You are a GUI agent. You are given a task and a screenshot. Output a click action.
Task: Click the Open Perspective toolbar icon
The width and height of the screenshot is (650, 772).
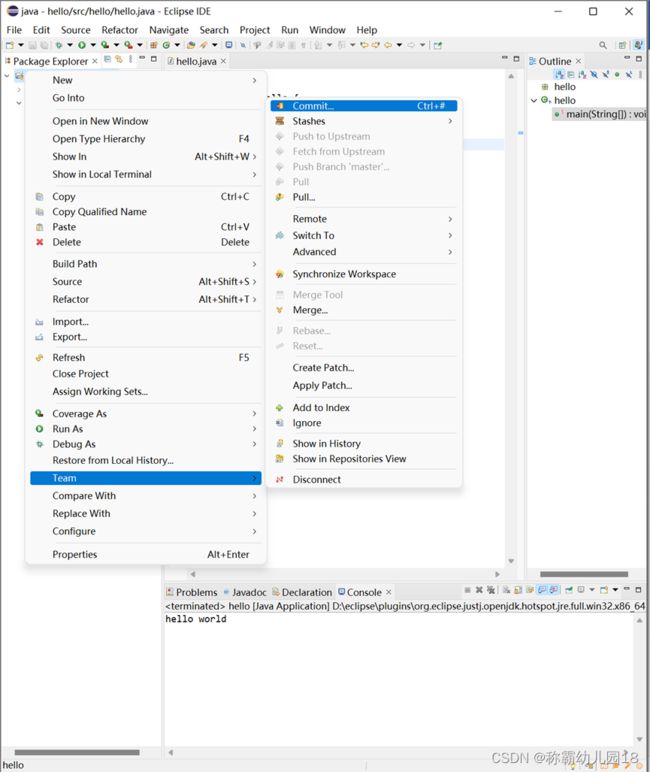pyautogui.click(x=622, y=45)
